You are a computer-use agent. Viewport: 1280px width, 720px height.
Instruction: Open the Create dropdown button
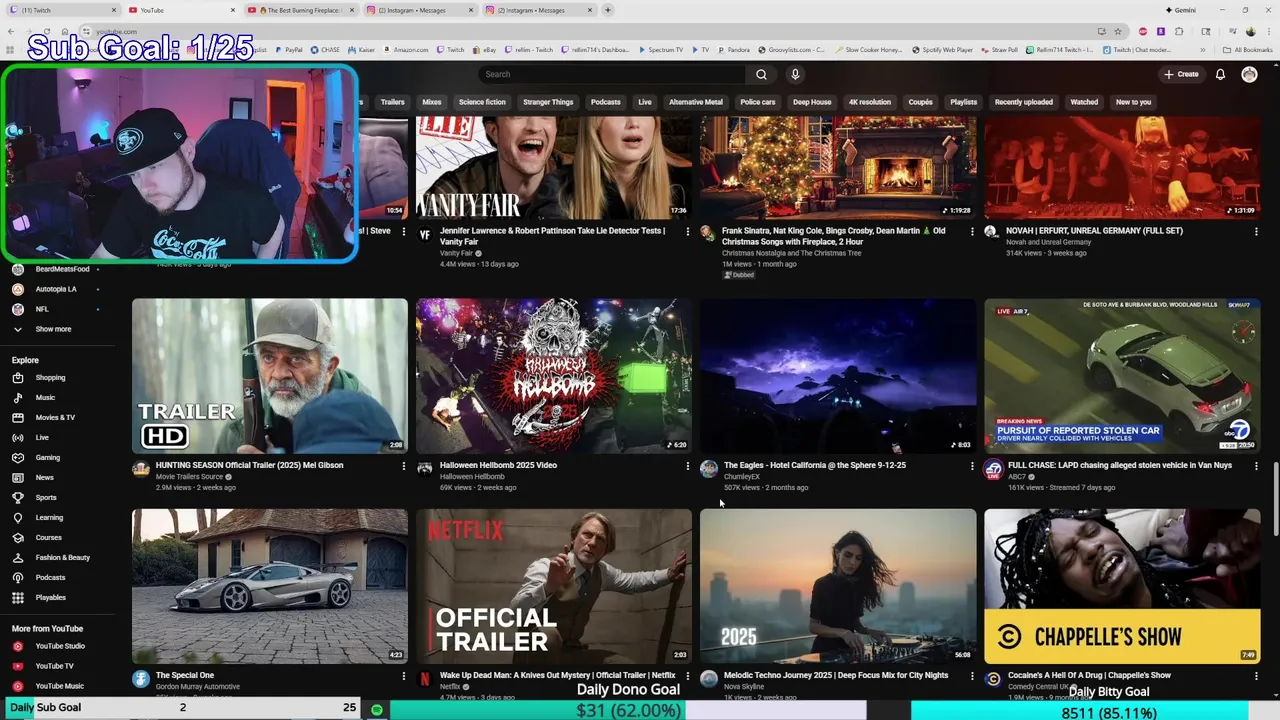click(1181, 74)
